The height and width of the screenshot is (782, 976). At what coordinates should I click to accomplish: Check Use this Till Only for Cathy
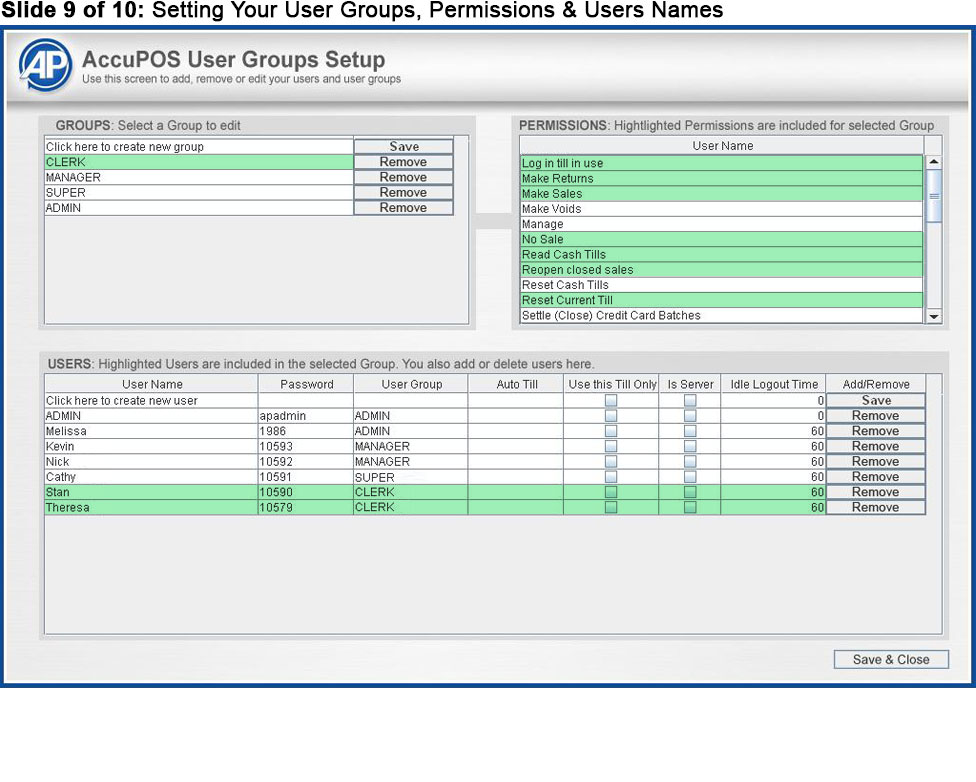click(x=611, y=477)
